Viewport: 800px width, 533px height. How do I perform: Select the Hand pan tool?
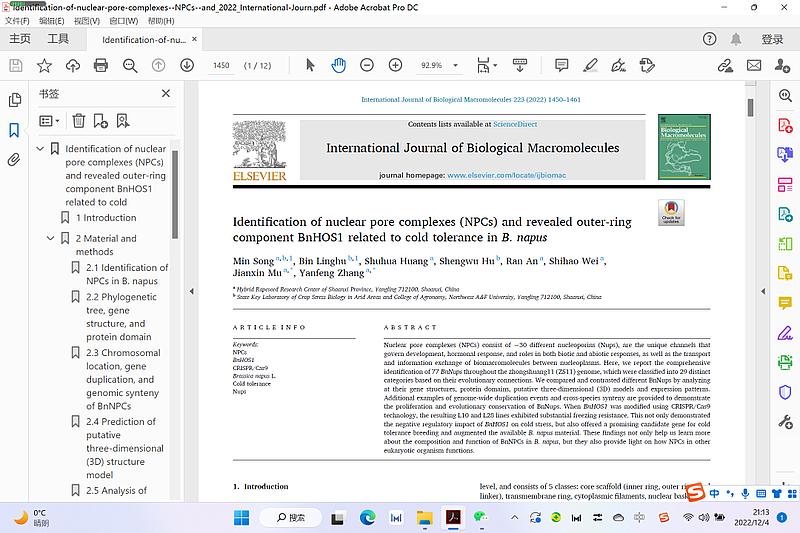click(x=339, y=65)
